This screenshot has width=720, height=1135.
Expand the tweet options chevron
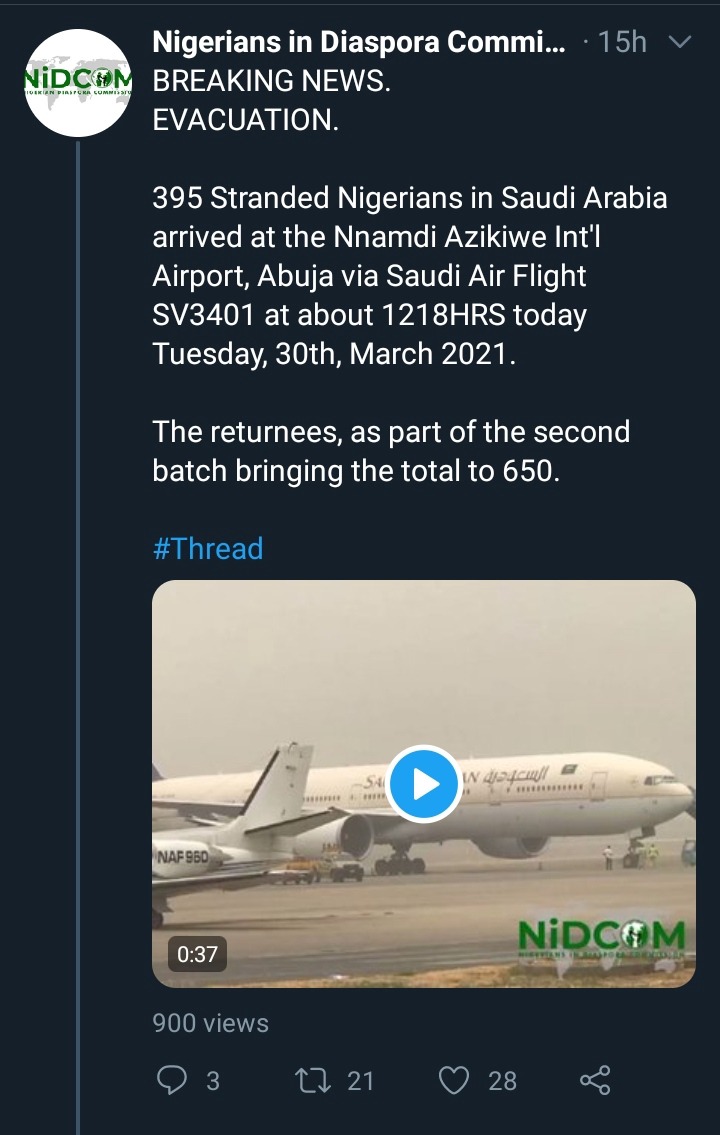click(680, 42)
